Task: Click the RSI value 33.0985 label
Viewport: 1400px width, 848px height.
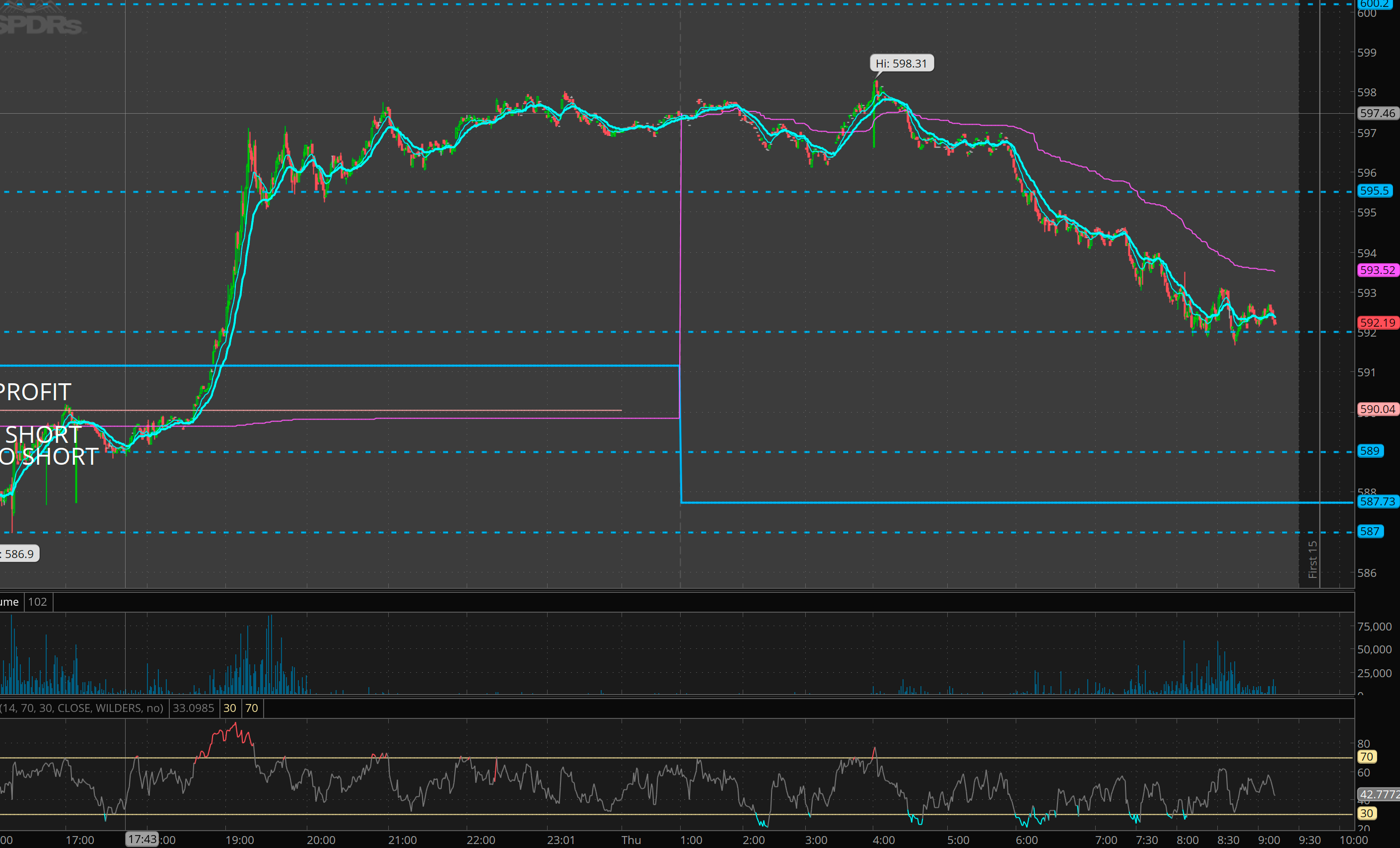Action: [x=193, y=708]
